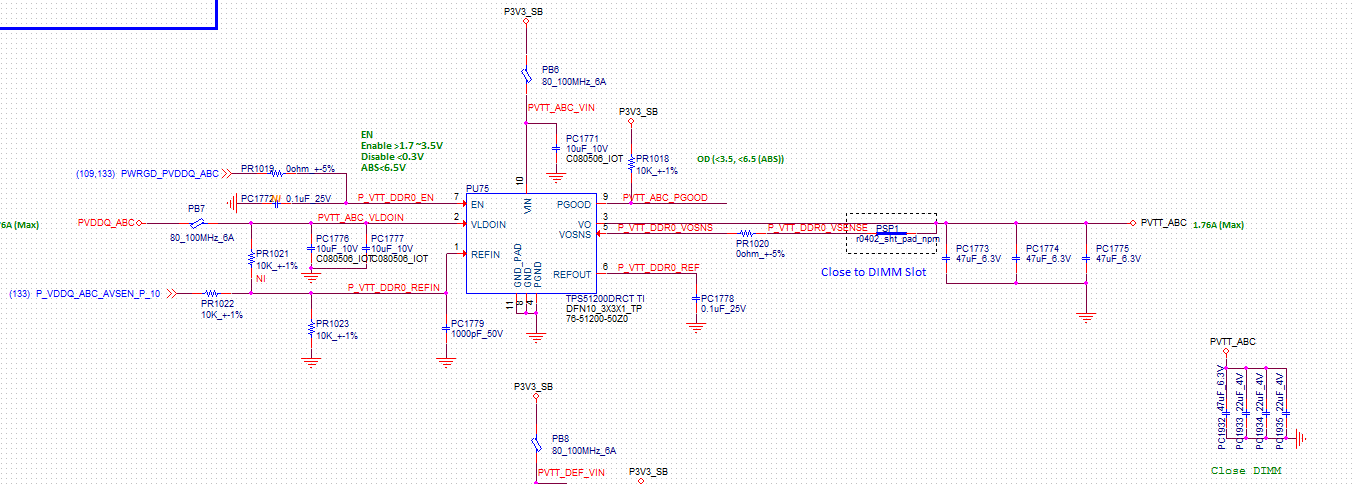Select the P_VTT_DDR0_EN net label

(x=395, y=197)
